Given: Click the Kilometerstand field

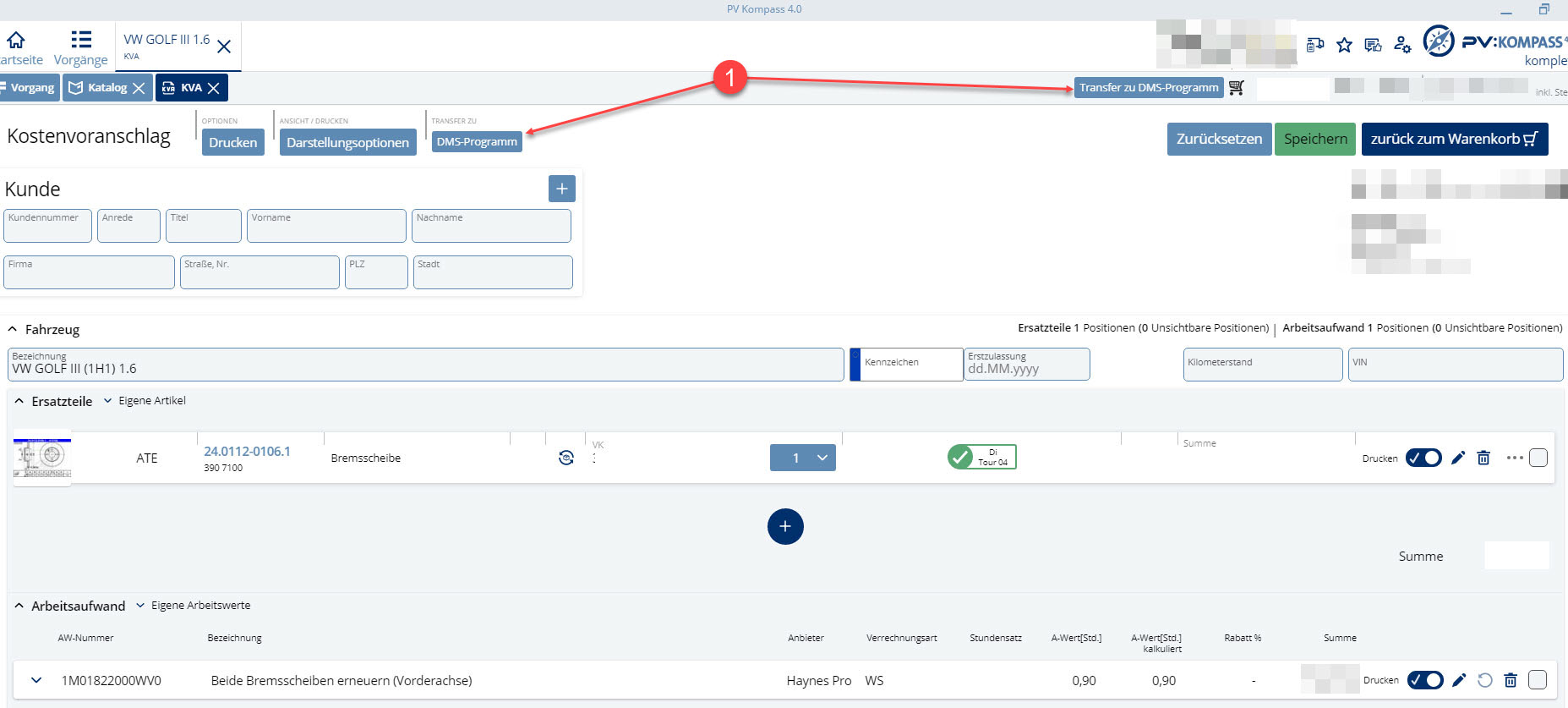Looking at the screenshot, I should click(1263, 365).
